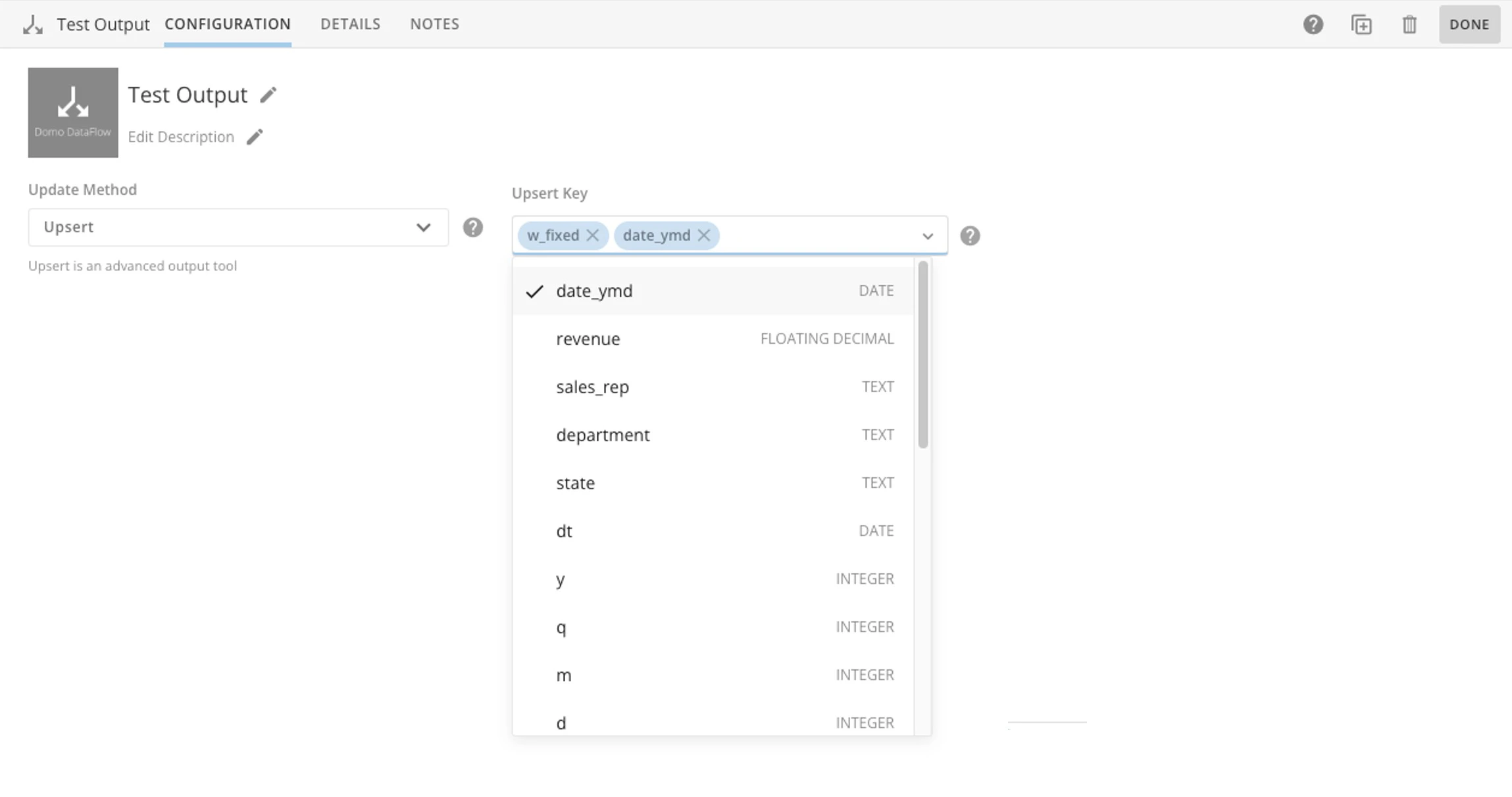Click the pencil icon next to Test Output
This screenshot has width=1512, height=797.
pos(268,95)
